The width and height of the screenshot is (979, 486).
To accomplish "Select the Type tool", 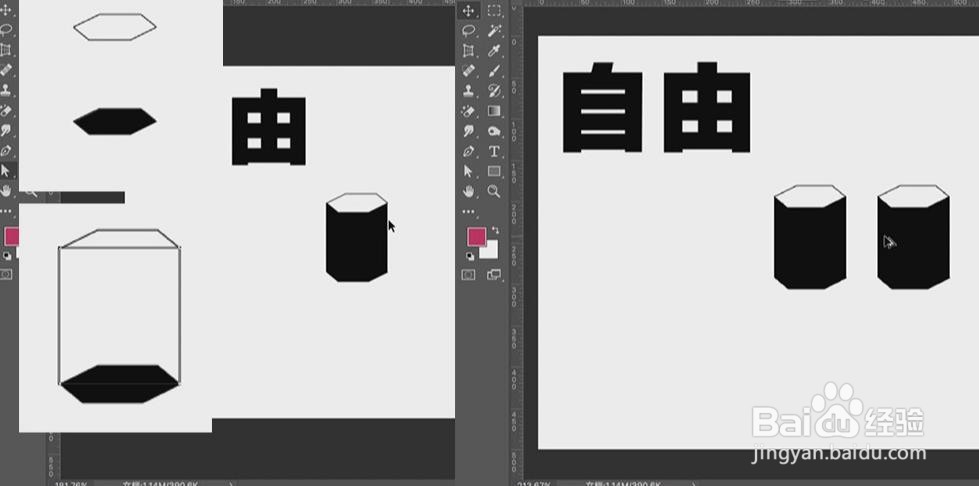I will [x=494, y=151].
